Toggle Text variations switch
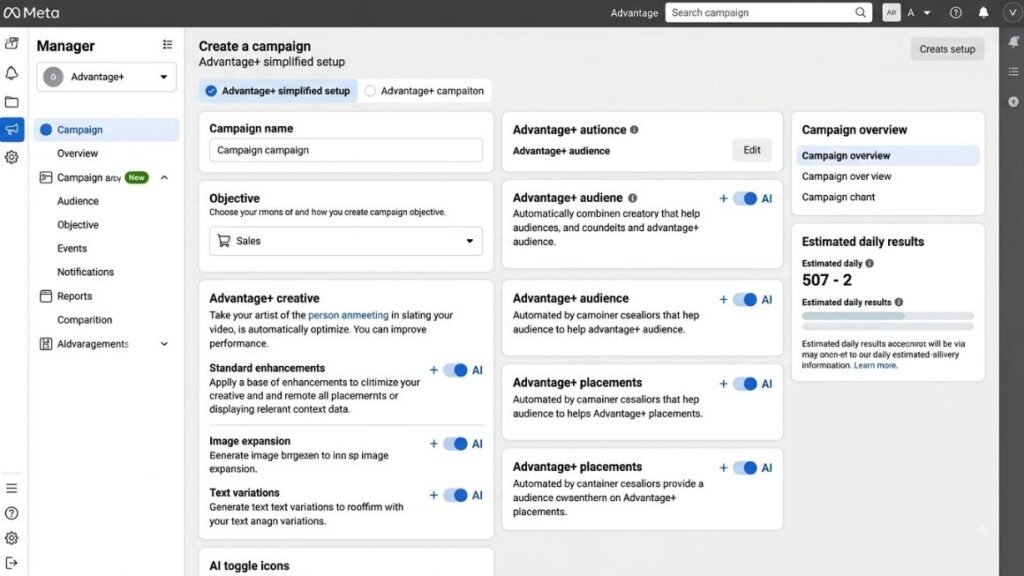1024x576 pixels. click(456, 495)
